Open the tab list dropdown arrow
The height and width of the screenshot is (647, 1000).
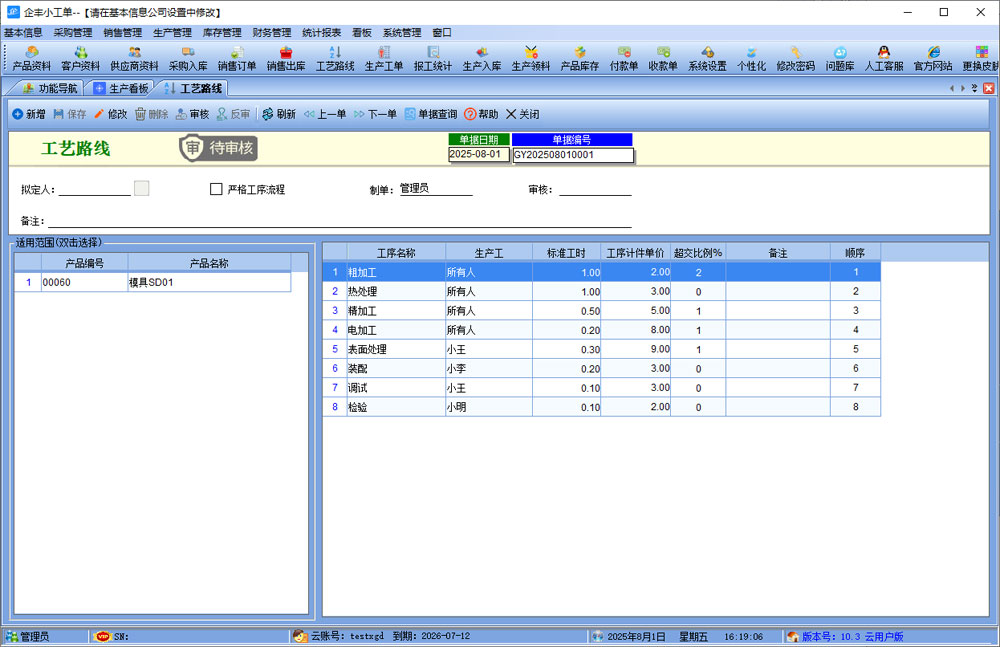[974, 89]
